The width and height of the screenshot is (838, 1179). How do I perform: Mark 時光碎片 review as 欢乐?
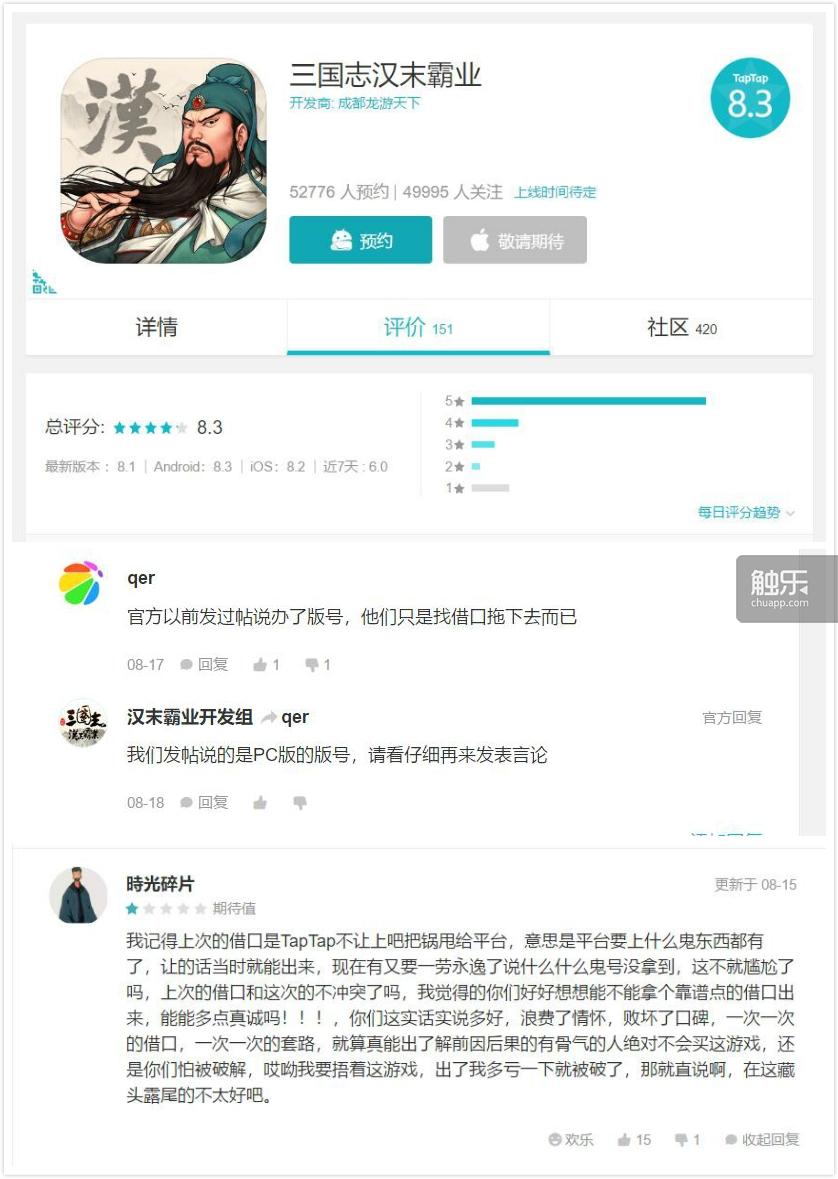coord(571,1140)
